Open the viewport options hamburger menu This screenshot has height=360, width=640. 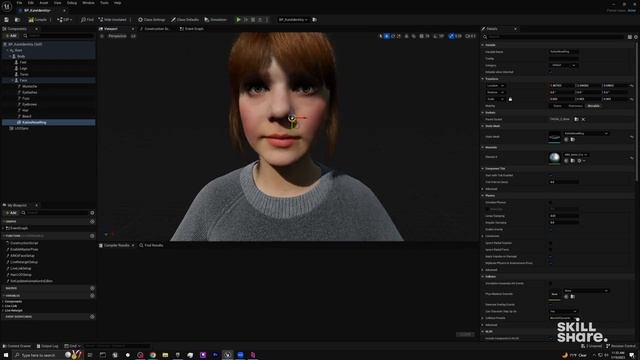click(102, 36)
